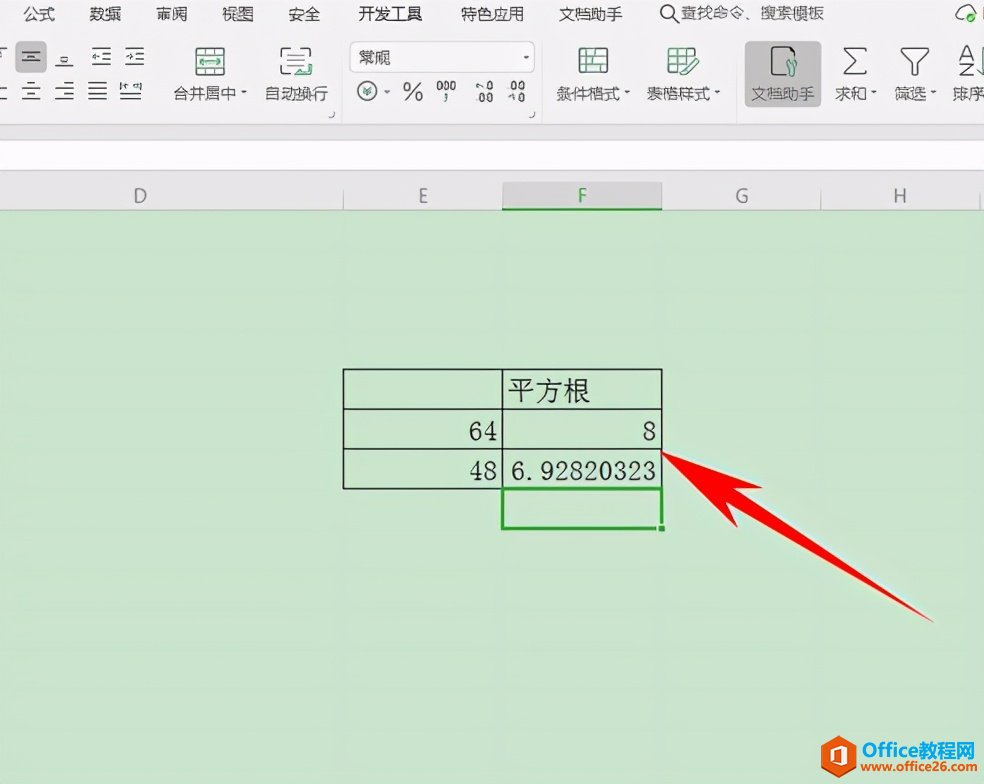Image resolution: width=984 pixels, height=784 pixels.
Task: Select the empty cell left of 平方根
Action: tap(423, 389)
